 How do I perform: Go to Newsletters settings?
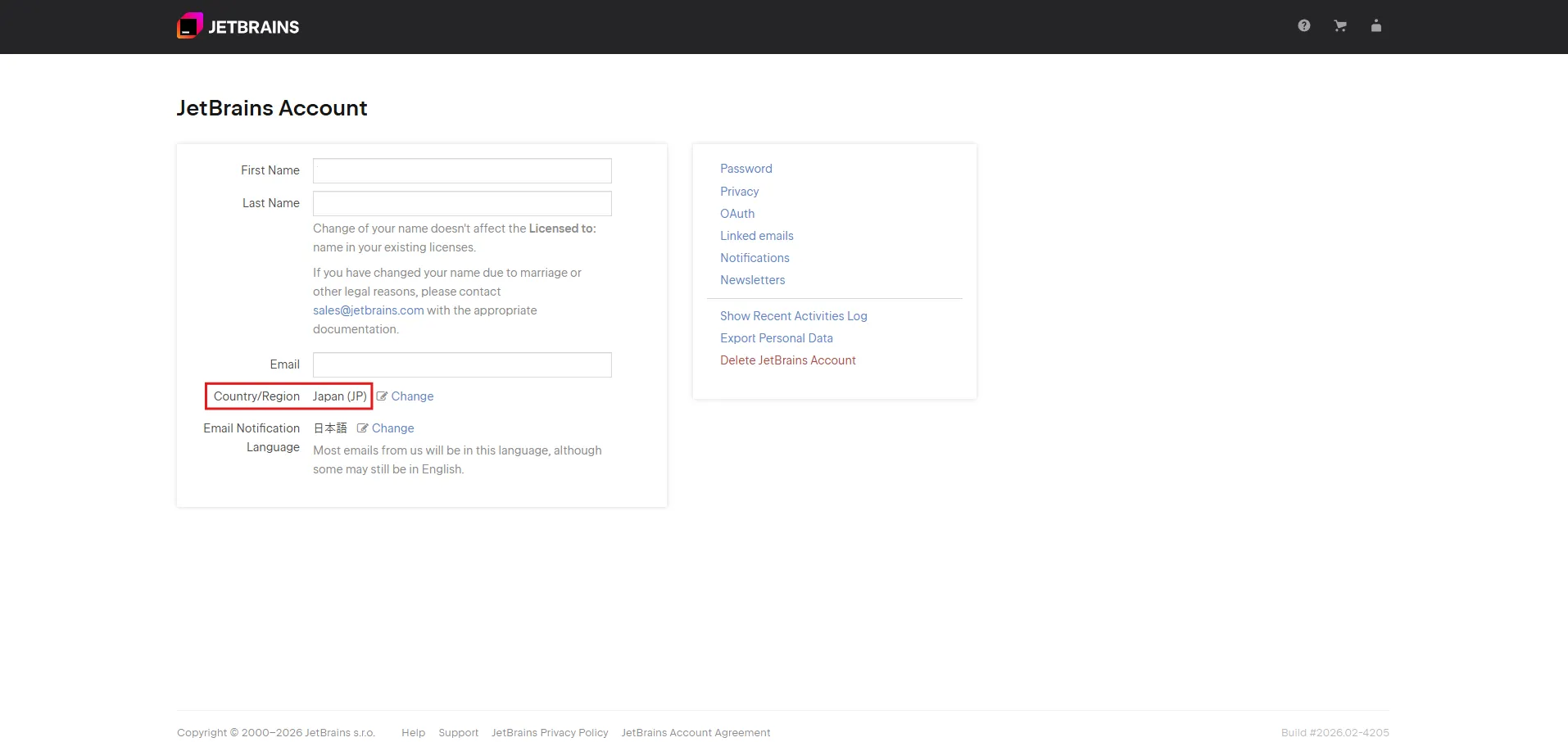click(753, 280)
